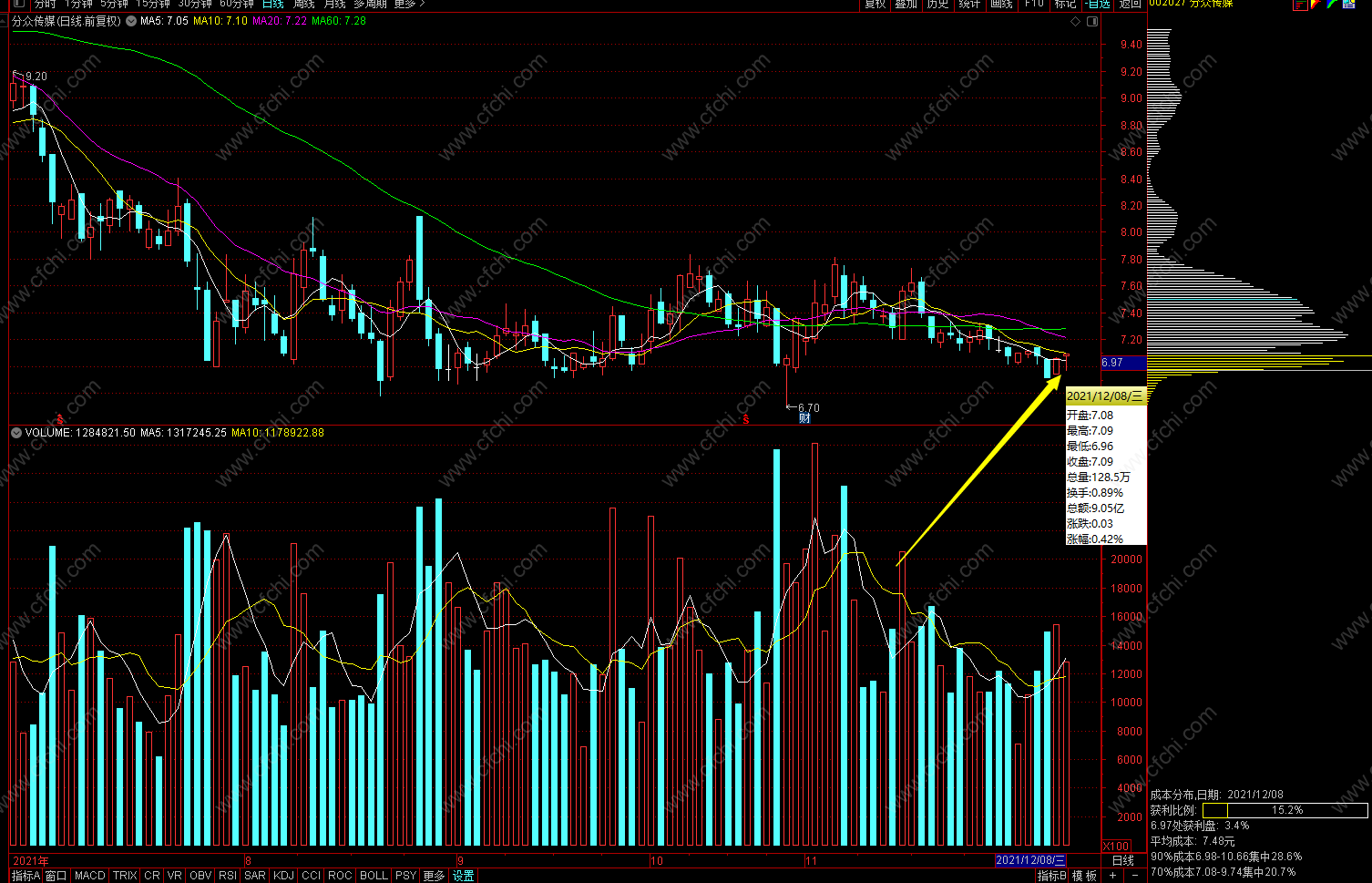Image resolution: width=1372 pixels, height=883 pixels.
Task: Click the 标记 mark button
Action: [x=1065, y=4]
